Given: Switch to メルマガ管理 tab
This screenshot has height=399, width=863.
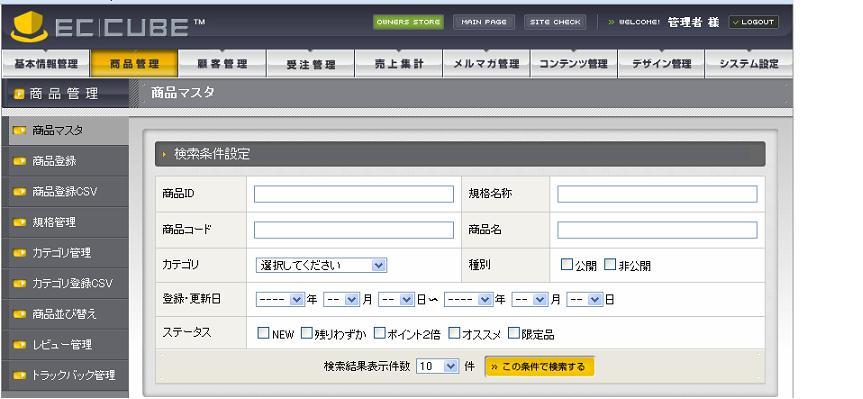Looking at the screenshot, I should [486, 64].
